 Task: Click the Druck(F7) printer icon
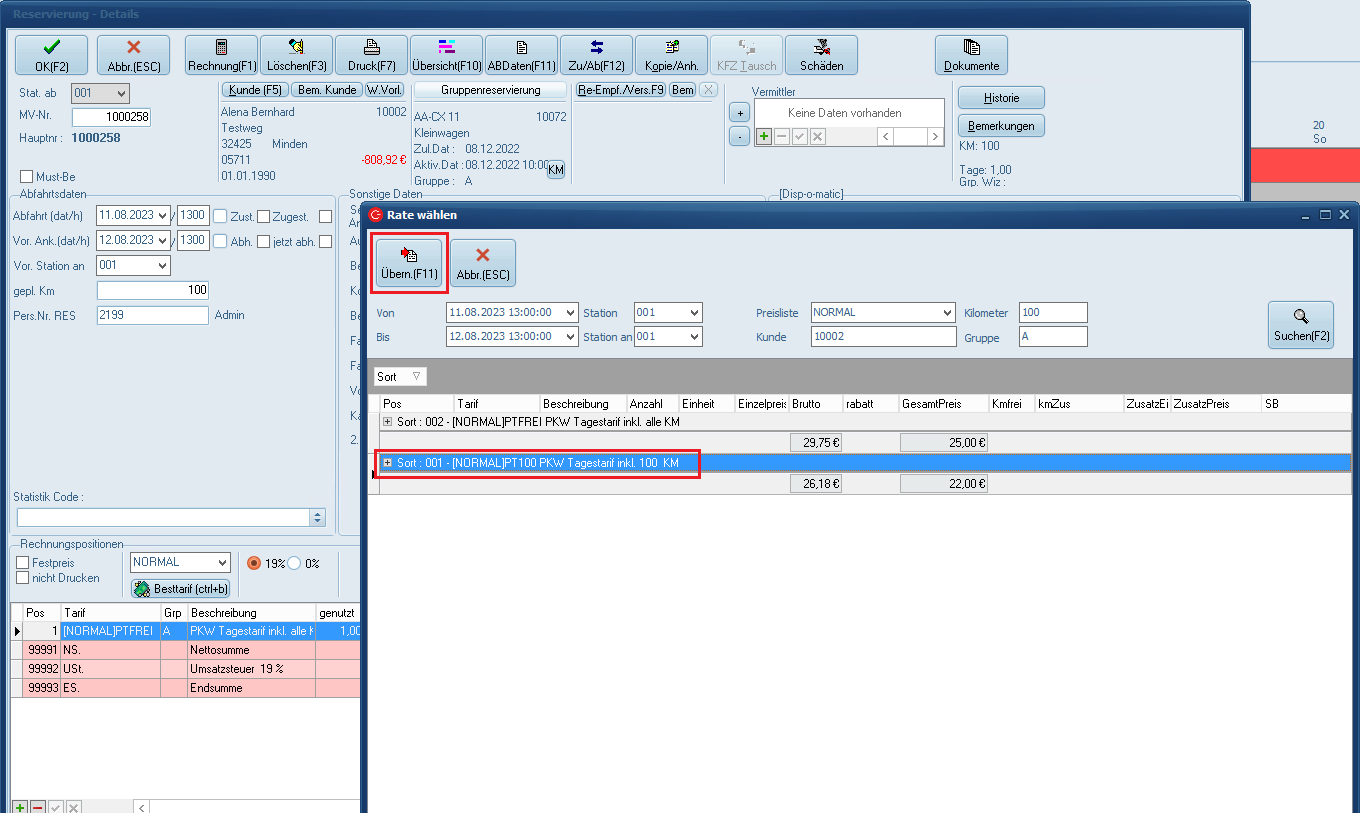point(371,55)
